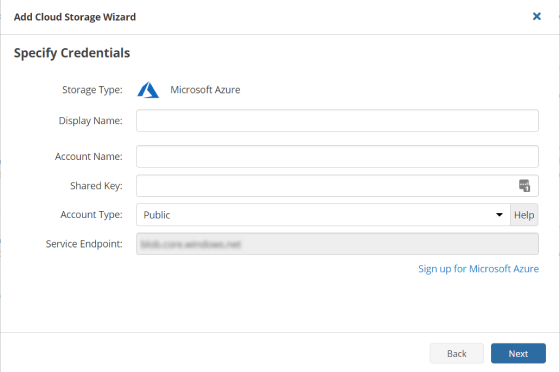Close the Add Cloud Storage Wizard

[x=536, y=16]
